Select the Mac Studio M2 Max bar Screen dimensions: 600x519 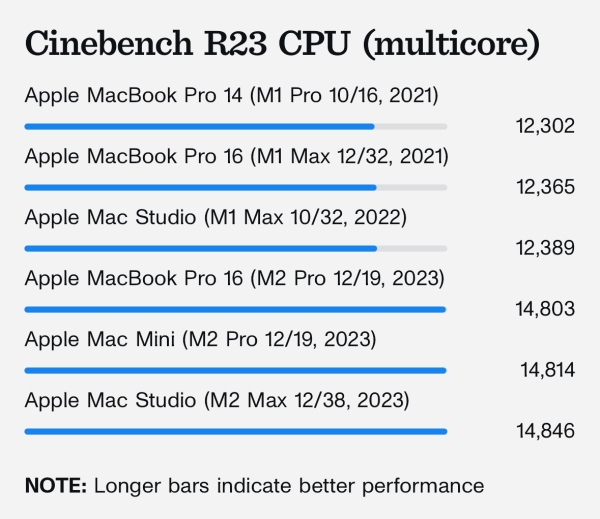click(235, 431)
